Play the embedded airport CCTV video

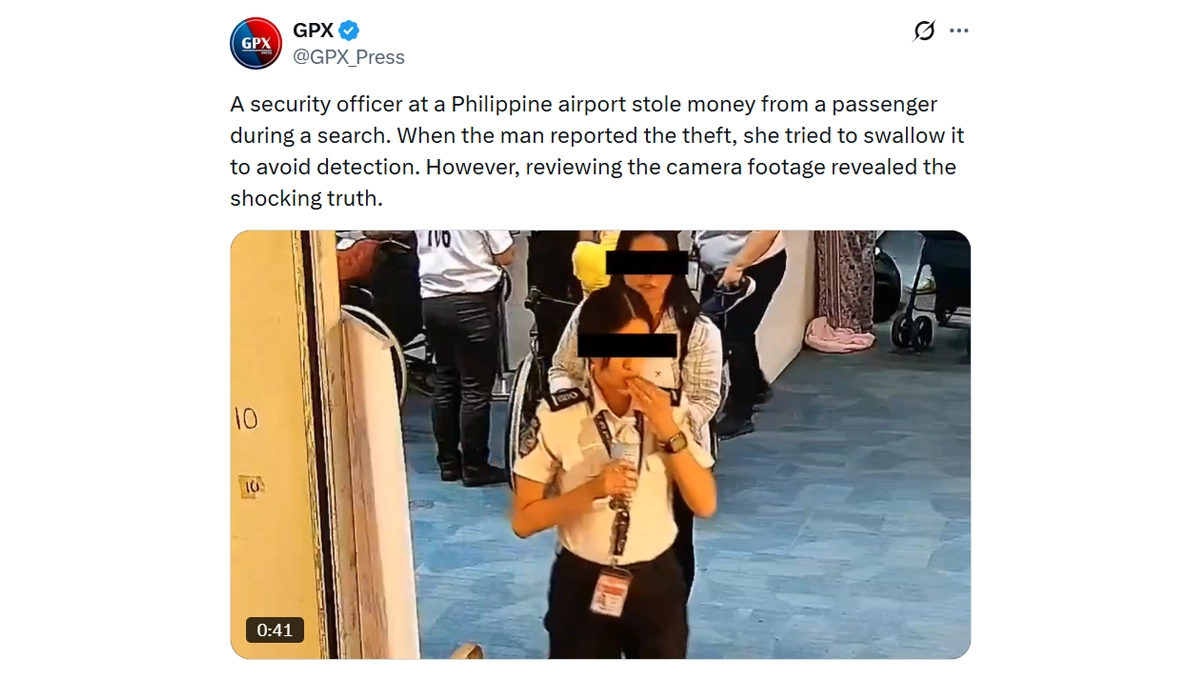pos(600,444)
